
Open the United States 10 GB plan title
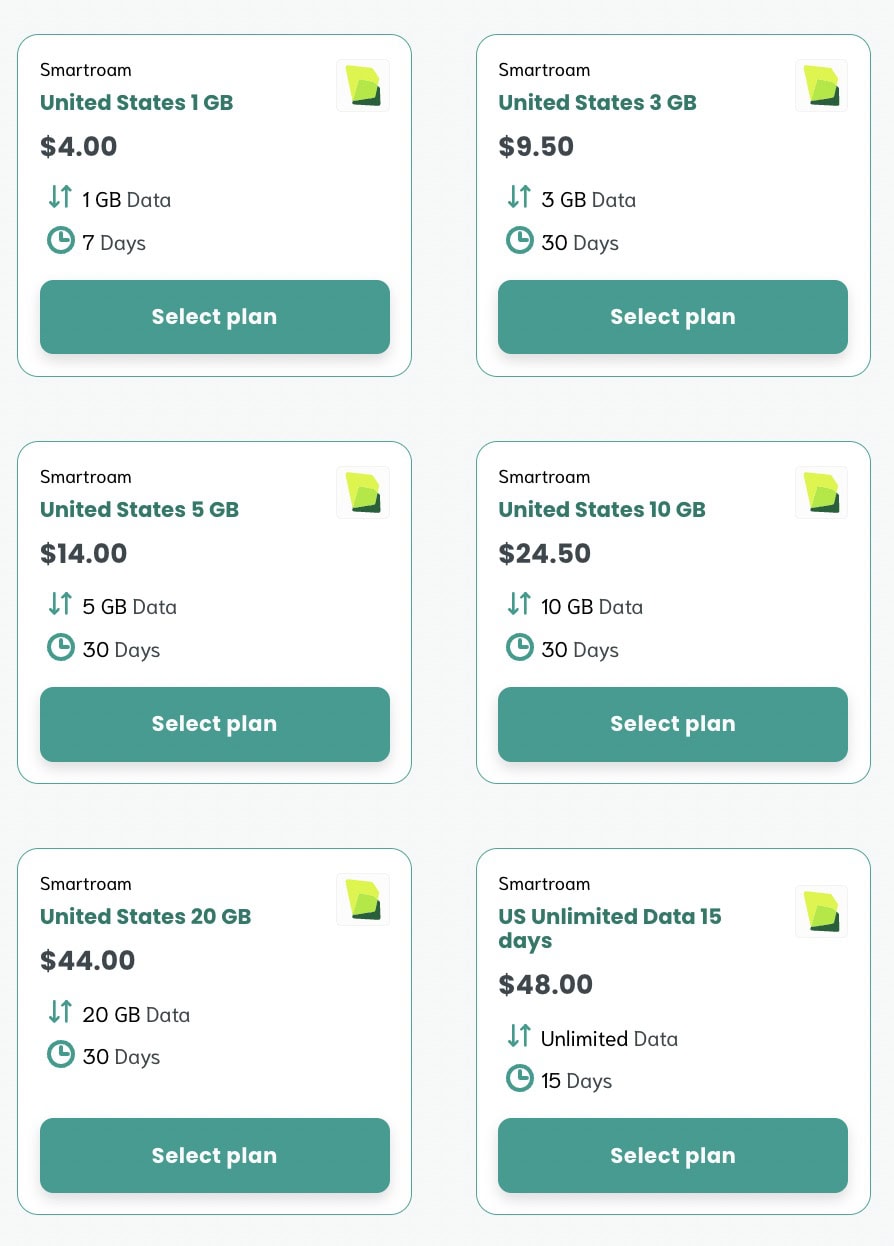pyautogui.click(x=602, y=509)
